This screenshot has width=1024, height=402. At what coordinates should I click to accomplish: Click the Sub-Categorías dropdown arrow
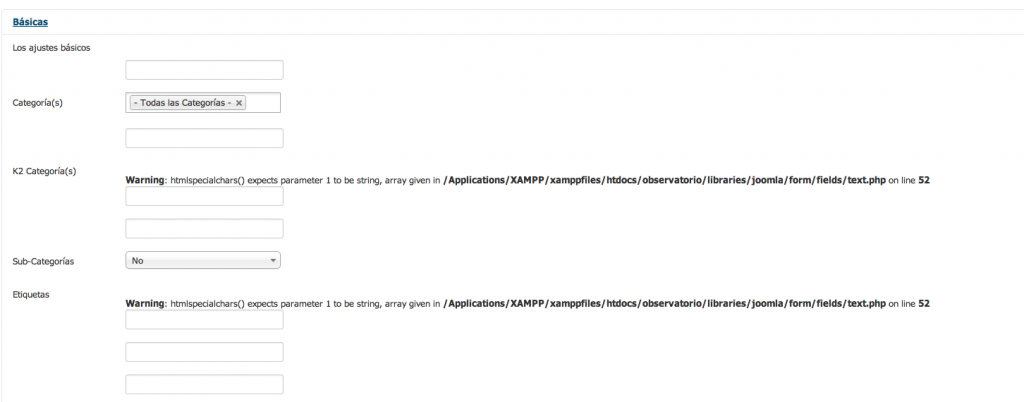[273, 260]
